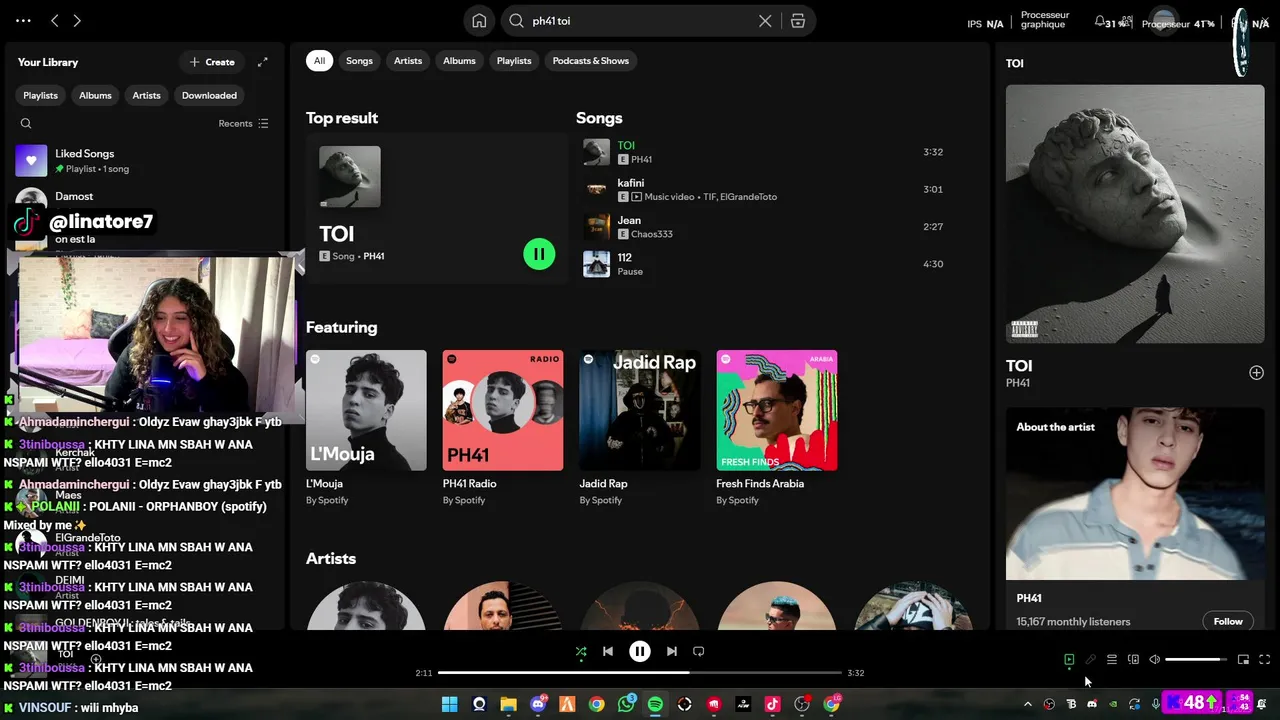Filter library by Artists chip in sidebar
The height and width of the screenshot is (720, 1280).
(x=146, y=95)
